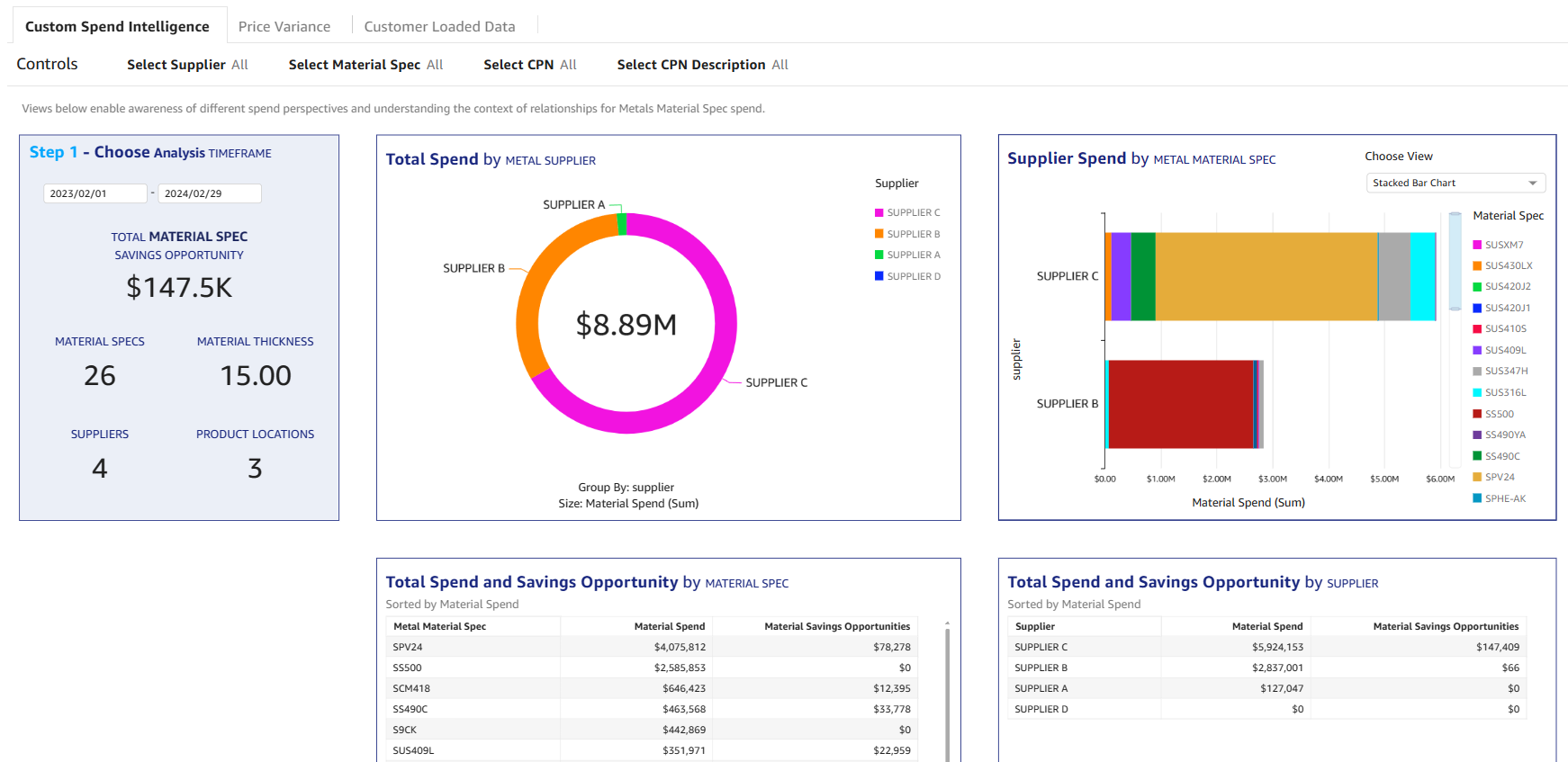
Task: Open the Customer Loaded Data tab
Action: (439, 27)
